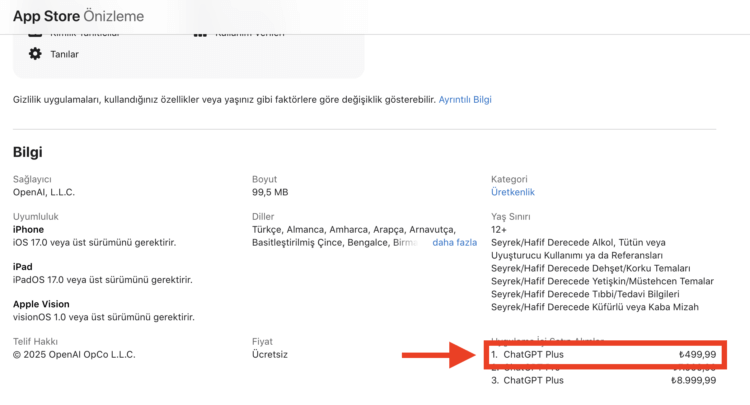Image resolution: width=750 pixels, height=405 pixels.
Task: Select the ChatGPT Plus ₺499,99 row
Action: pos(603,354)
